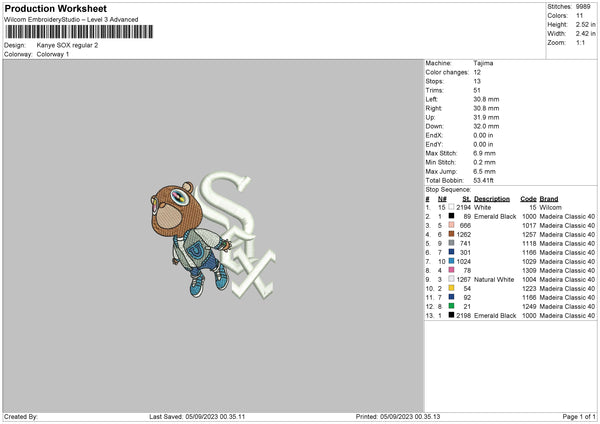The width and height of the screenshot is (600, 424).
Task: Click the bear embroidery design preview
Action: coord(189,238)
